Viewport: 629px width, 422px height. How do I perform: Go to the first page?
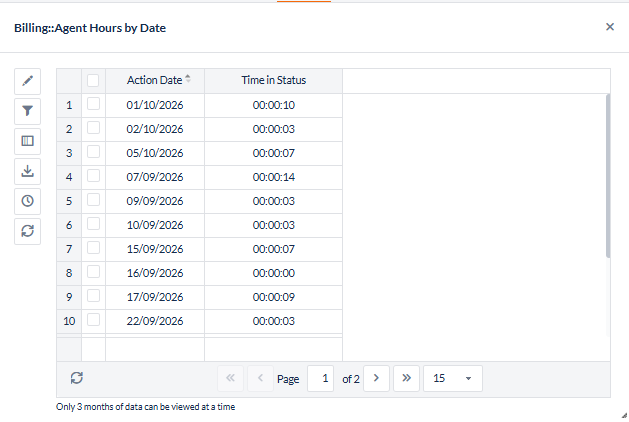click(230, 378)
